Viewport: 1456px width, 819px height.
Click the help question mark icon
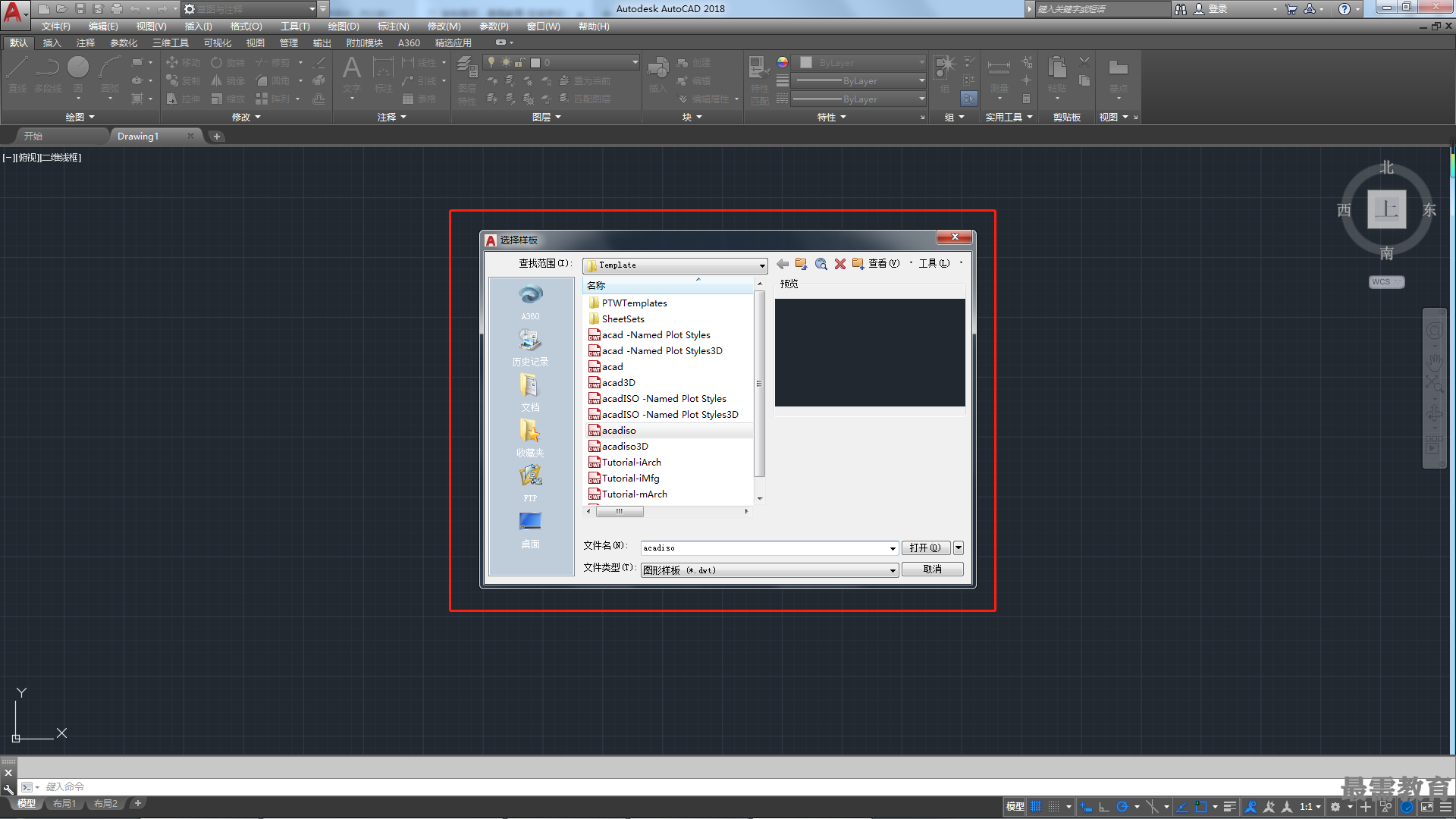point(1344,9)
